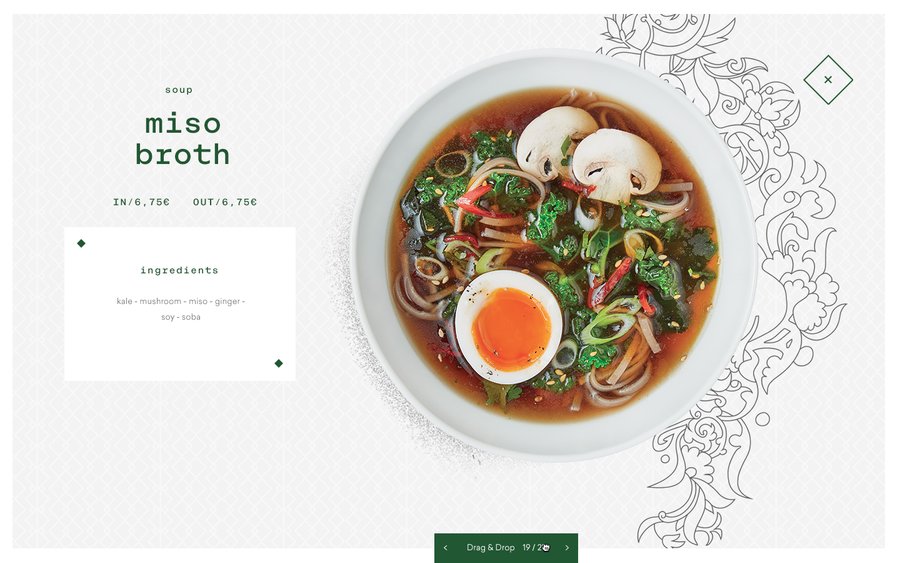Screen dimensions: 900x563
Task: Click the miso soup bowl image
Action: (554, 255)
